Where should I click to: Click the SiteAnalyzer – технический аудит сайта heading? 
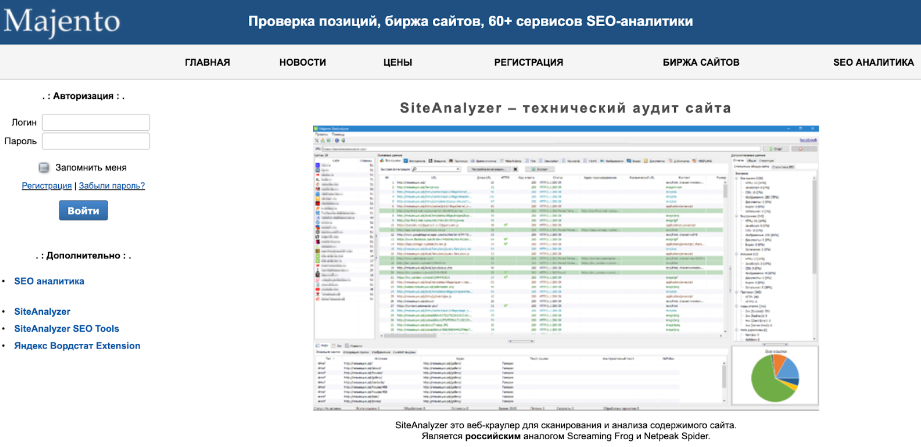point(566,108)
